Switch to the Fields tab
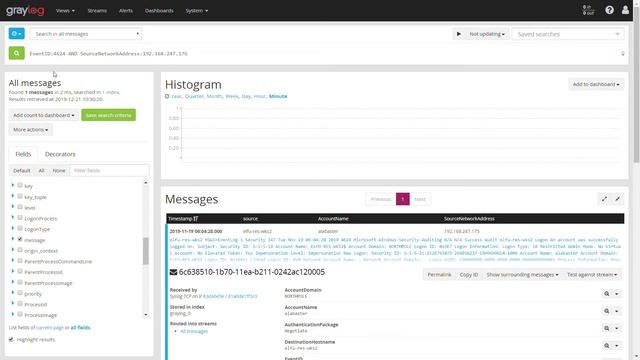Screen dimensions: 640x360 [23, 154]
